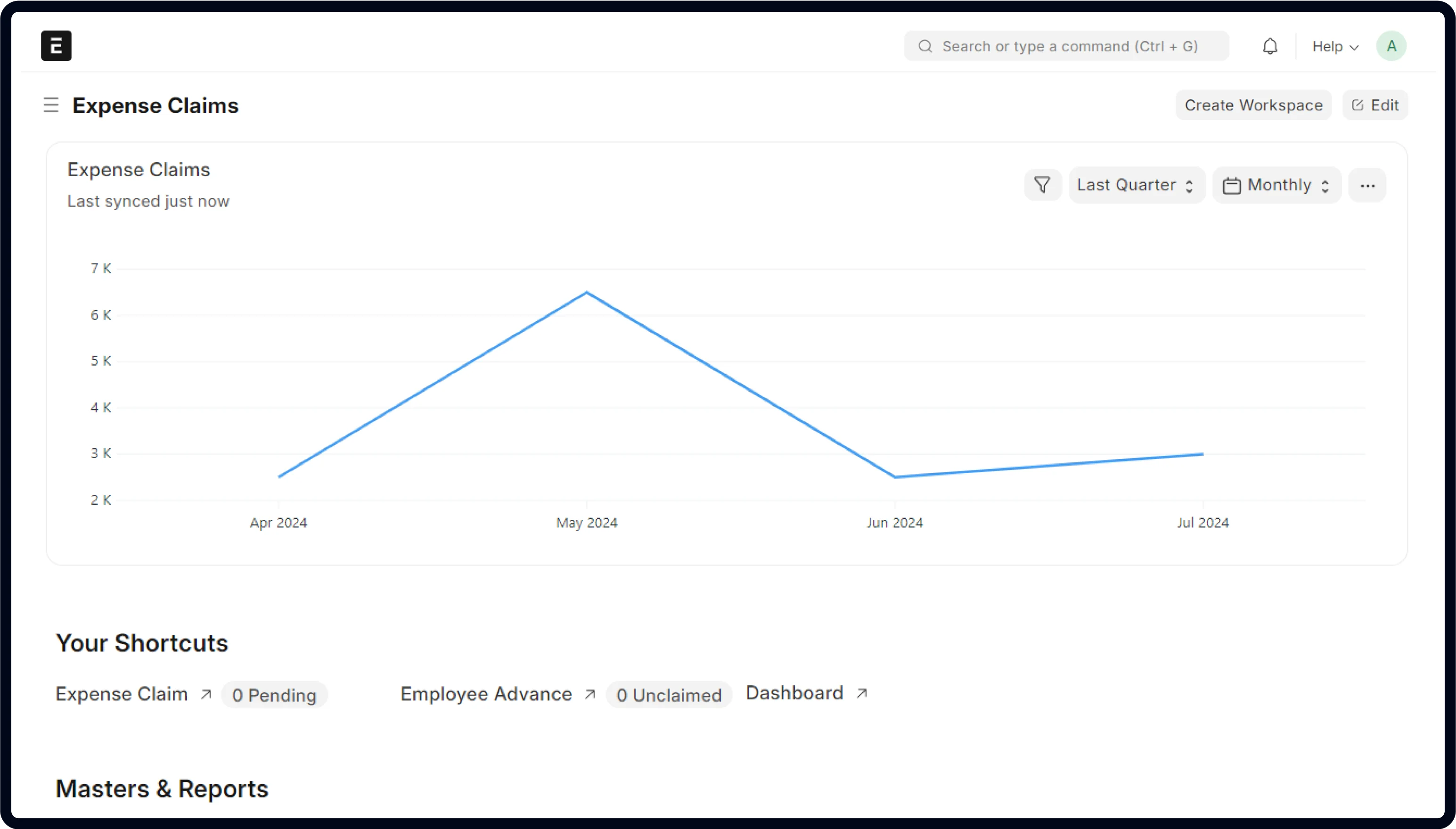Click the 0 Unclaimed badge
Image resolution: width=1456 pixels, height=829 pixels.
click(x=669, y=695)
